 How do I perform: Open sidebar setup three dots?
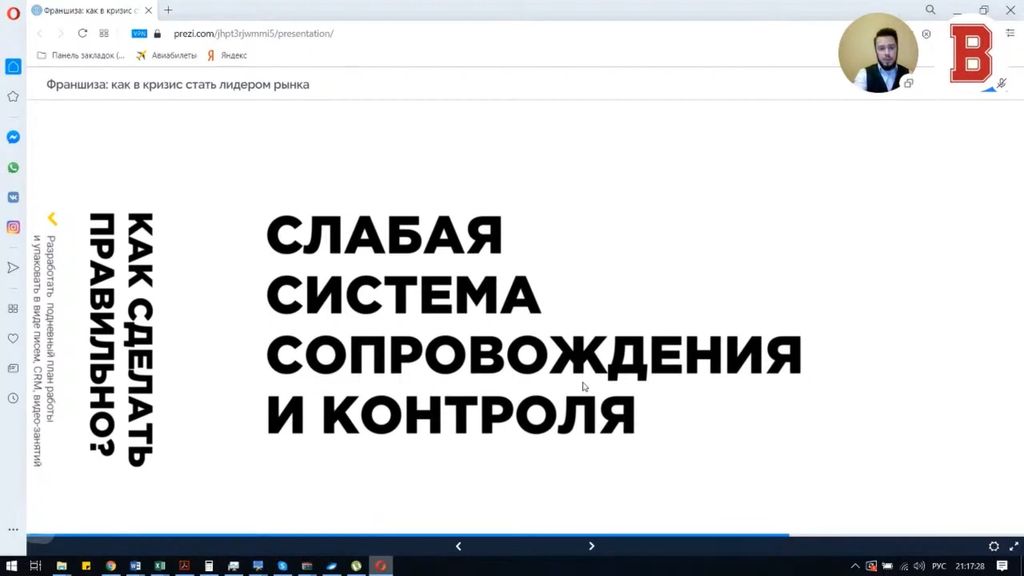click(13, 530)
